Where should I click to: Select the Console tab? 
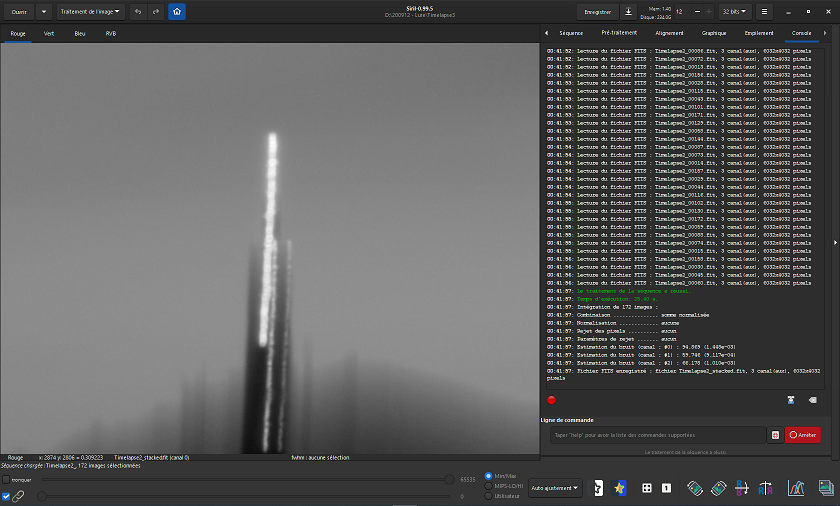pos(801,33)
